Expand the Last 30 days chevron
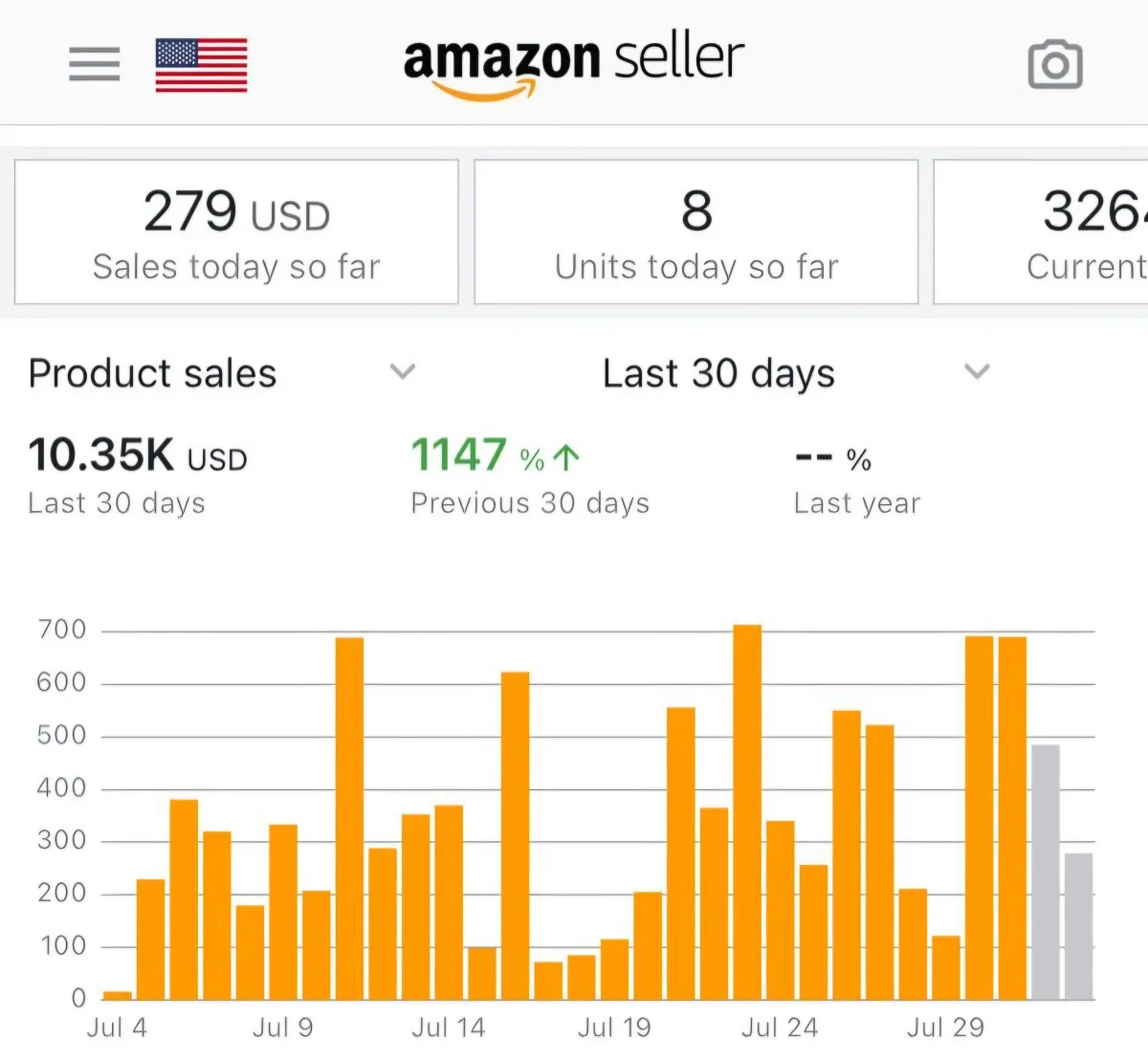The width and height of the screenshot is (1148, 1063). pyautogui.click(x=976, y=371)
